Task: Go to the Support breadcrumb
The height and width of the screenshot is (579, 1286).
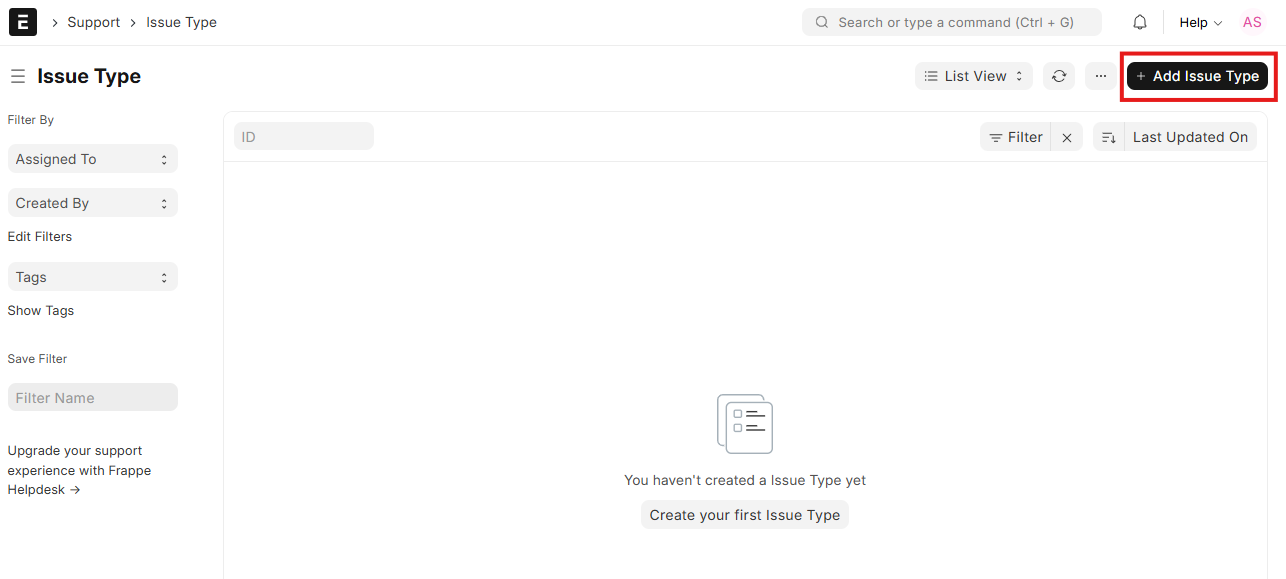Action: click(94, 22)
